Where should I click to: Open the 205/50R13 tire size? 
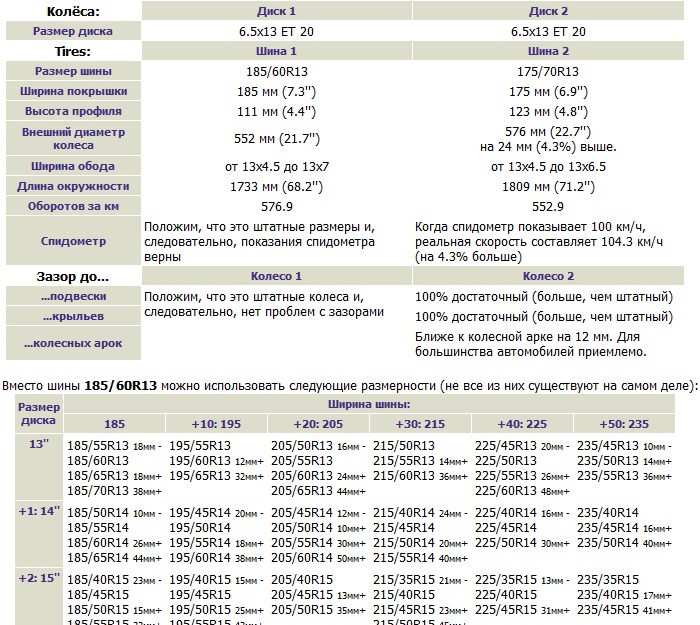(301, 446)
